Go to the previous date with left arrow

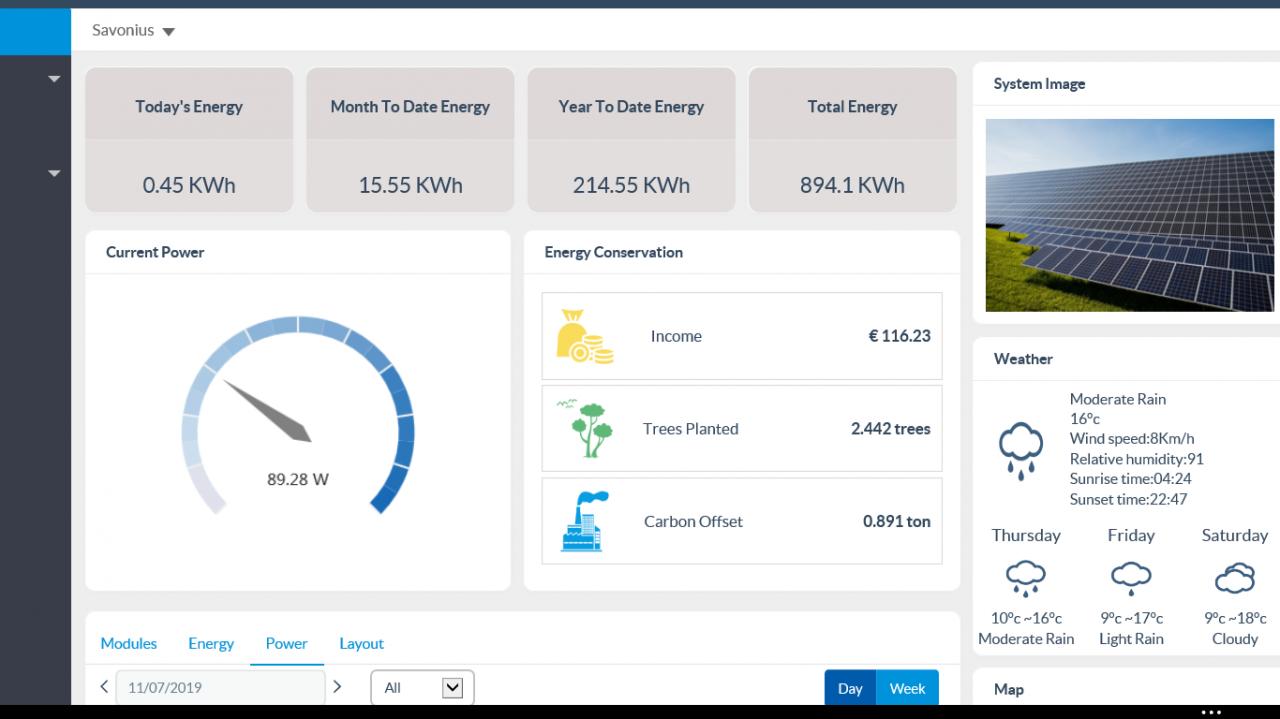[x=104, y=687]
